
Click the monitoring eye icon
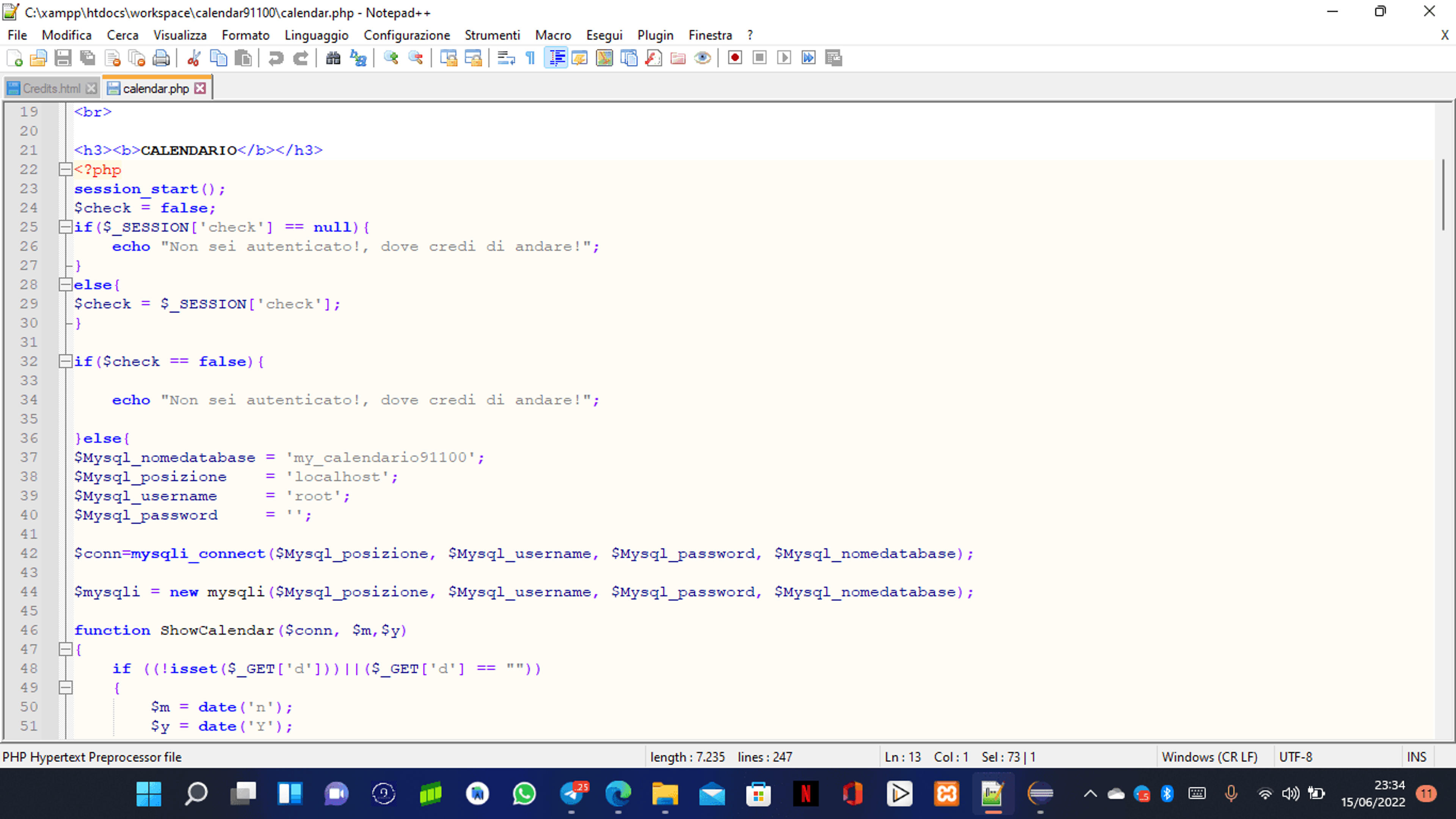click(703, 58)
